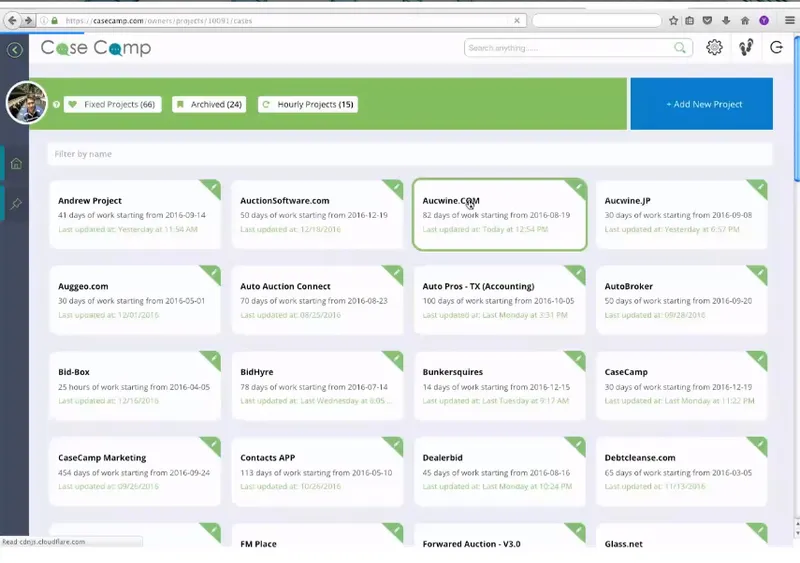The height and width of the screenshot is (563, 800).
Task: Open the Contacts APP project
Action: (x=317, y=472)
